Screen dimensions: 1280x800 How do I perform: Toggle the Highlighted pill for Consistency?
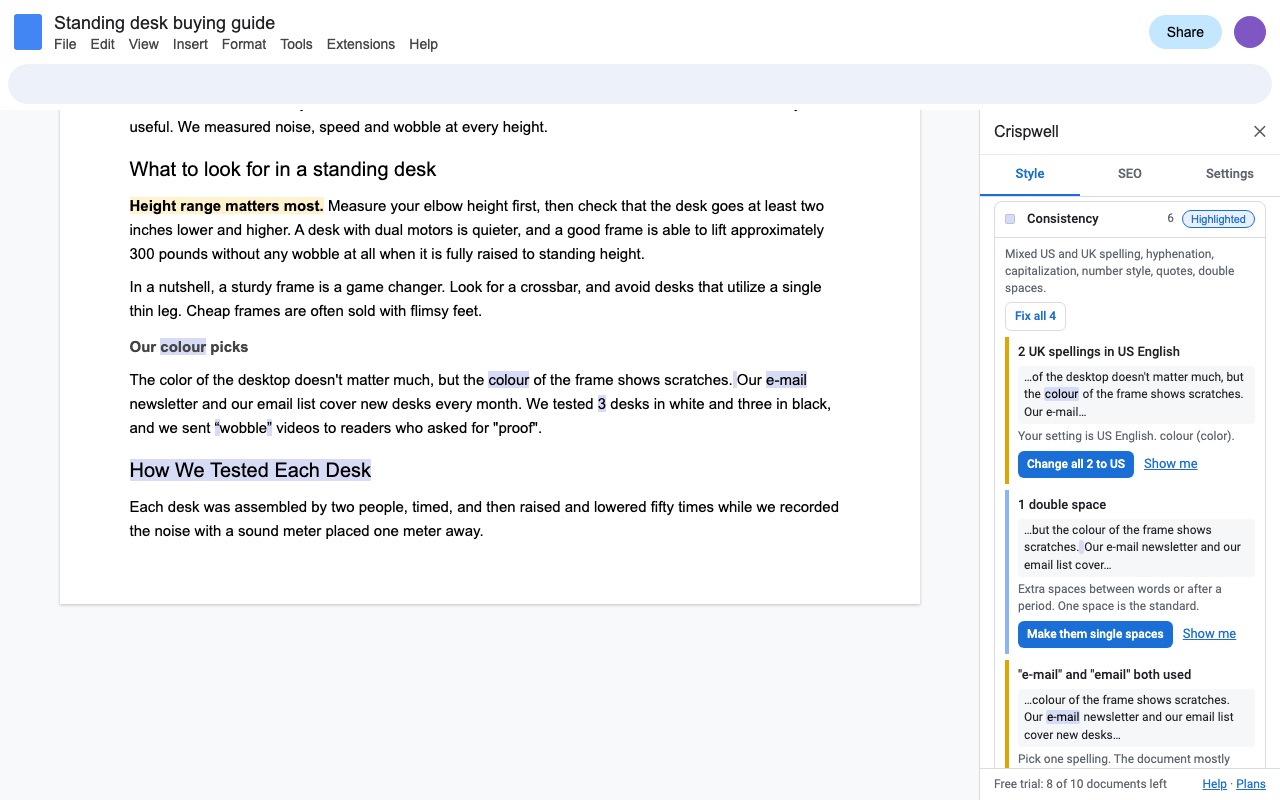click(1218, 219)
